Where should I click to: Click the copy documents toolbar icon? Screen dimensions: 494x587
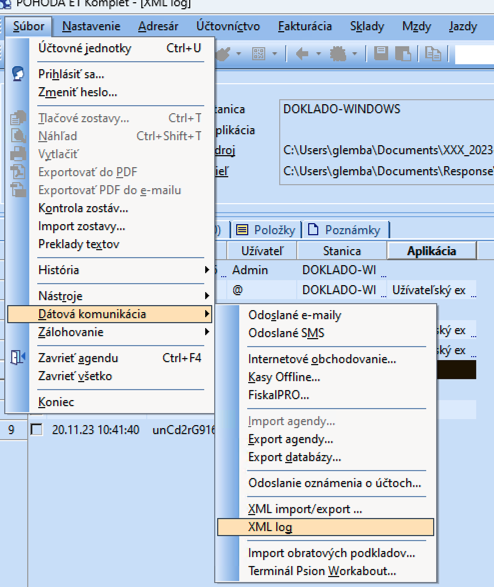[x=433, y=54]
